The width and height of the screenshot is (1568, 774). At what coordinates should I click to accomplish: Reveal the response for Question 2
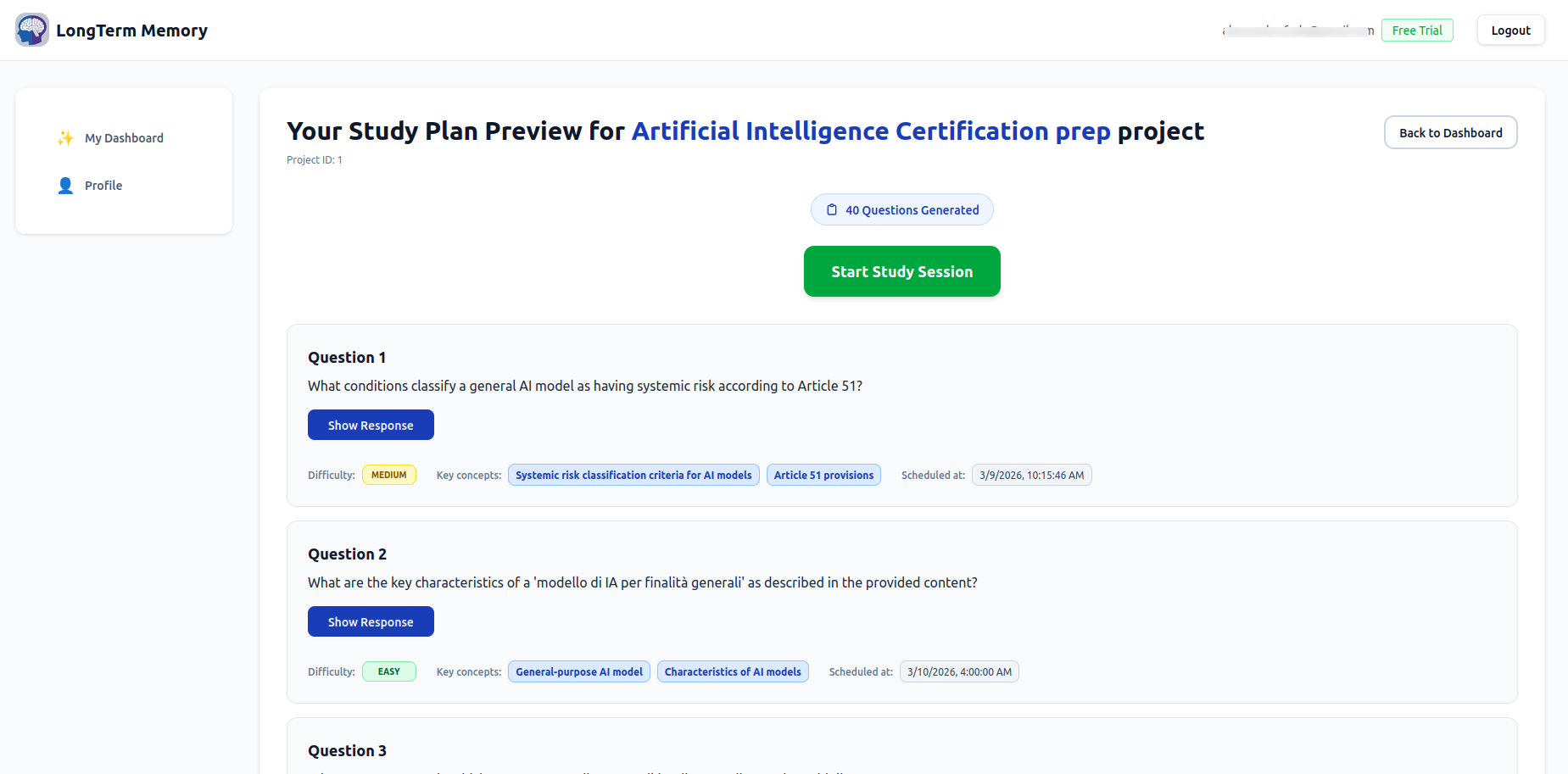coord(371,622)
